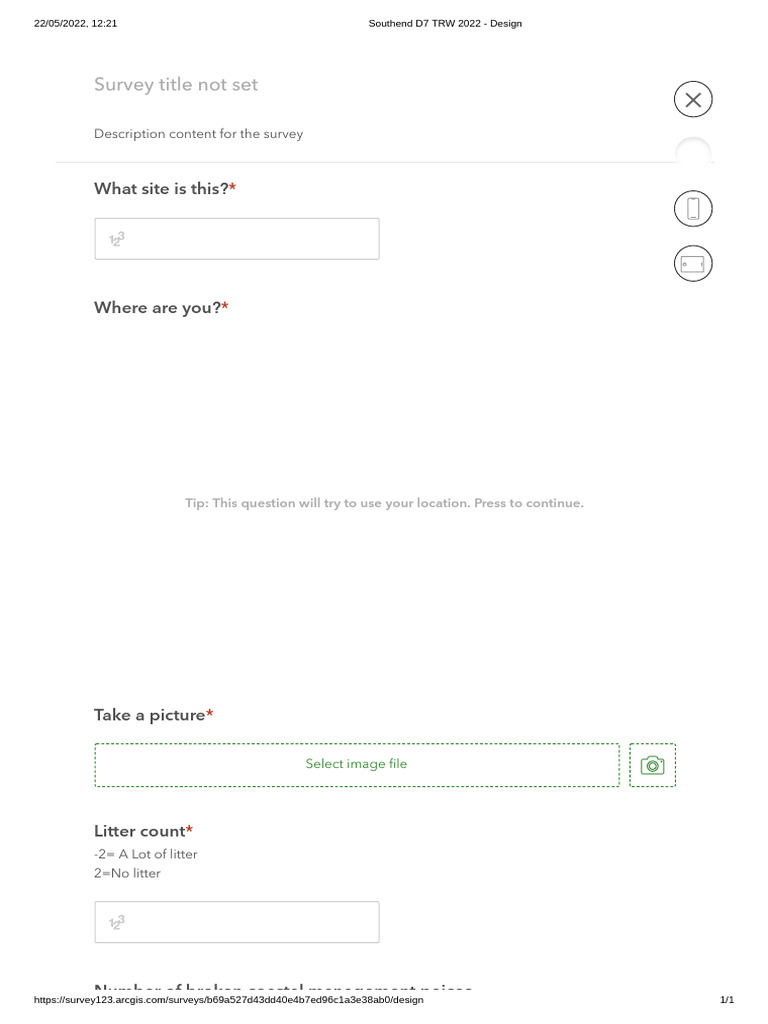Click the camera icon to take photo

[x=652, y=765]
